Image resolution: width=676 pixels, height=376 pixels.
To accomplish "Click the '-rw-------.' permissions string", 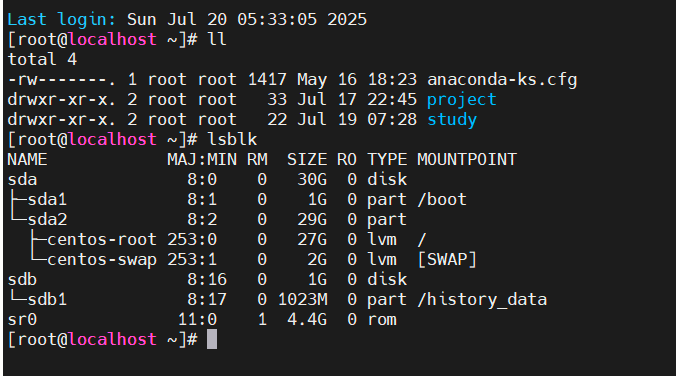I will click(x=62, y=80).
